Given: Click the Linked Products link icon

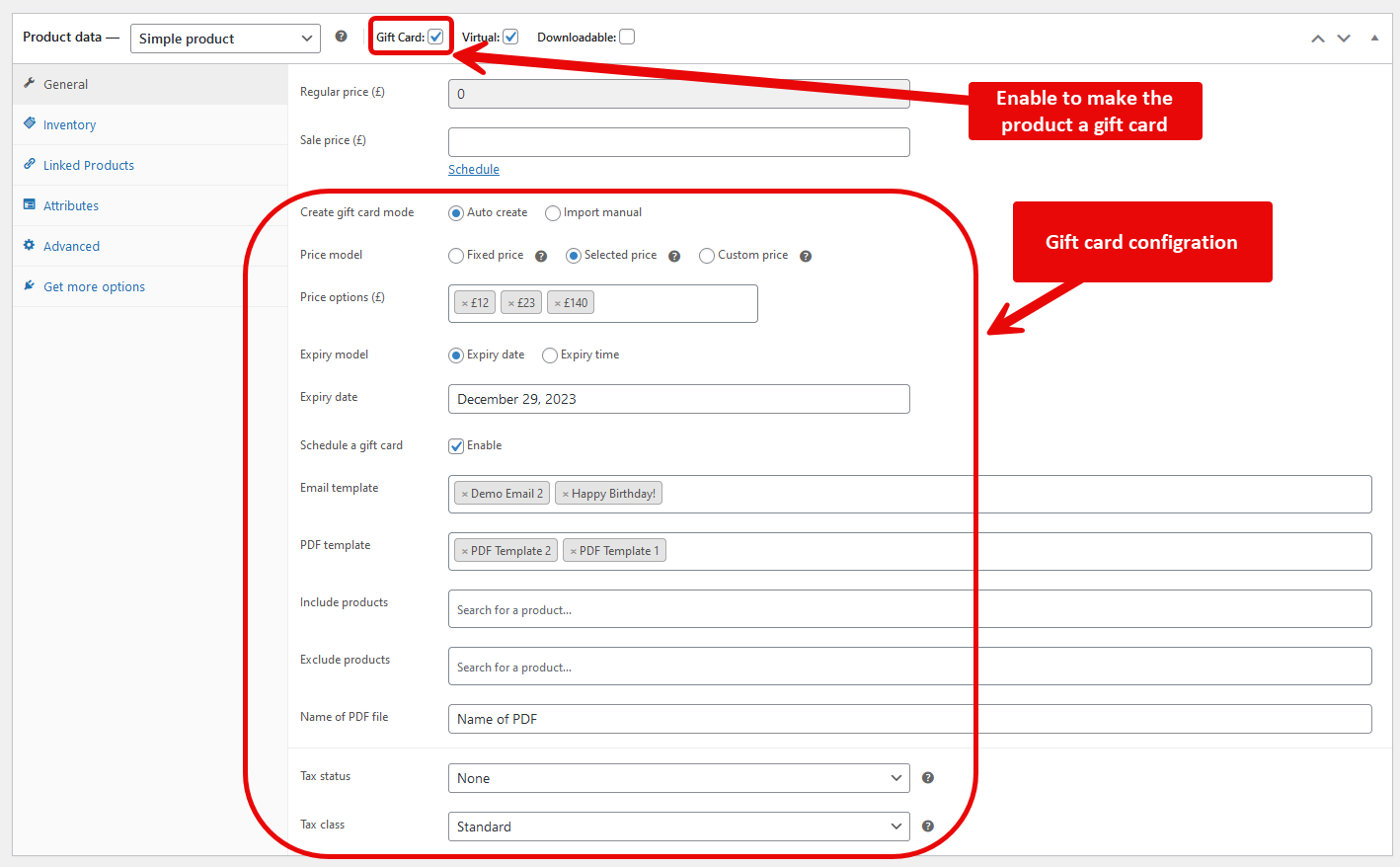Looking at the screenshot, I should pos(30,164).
